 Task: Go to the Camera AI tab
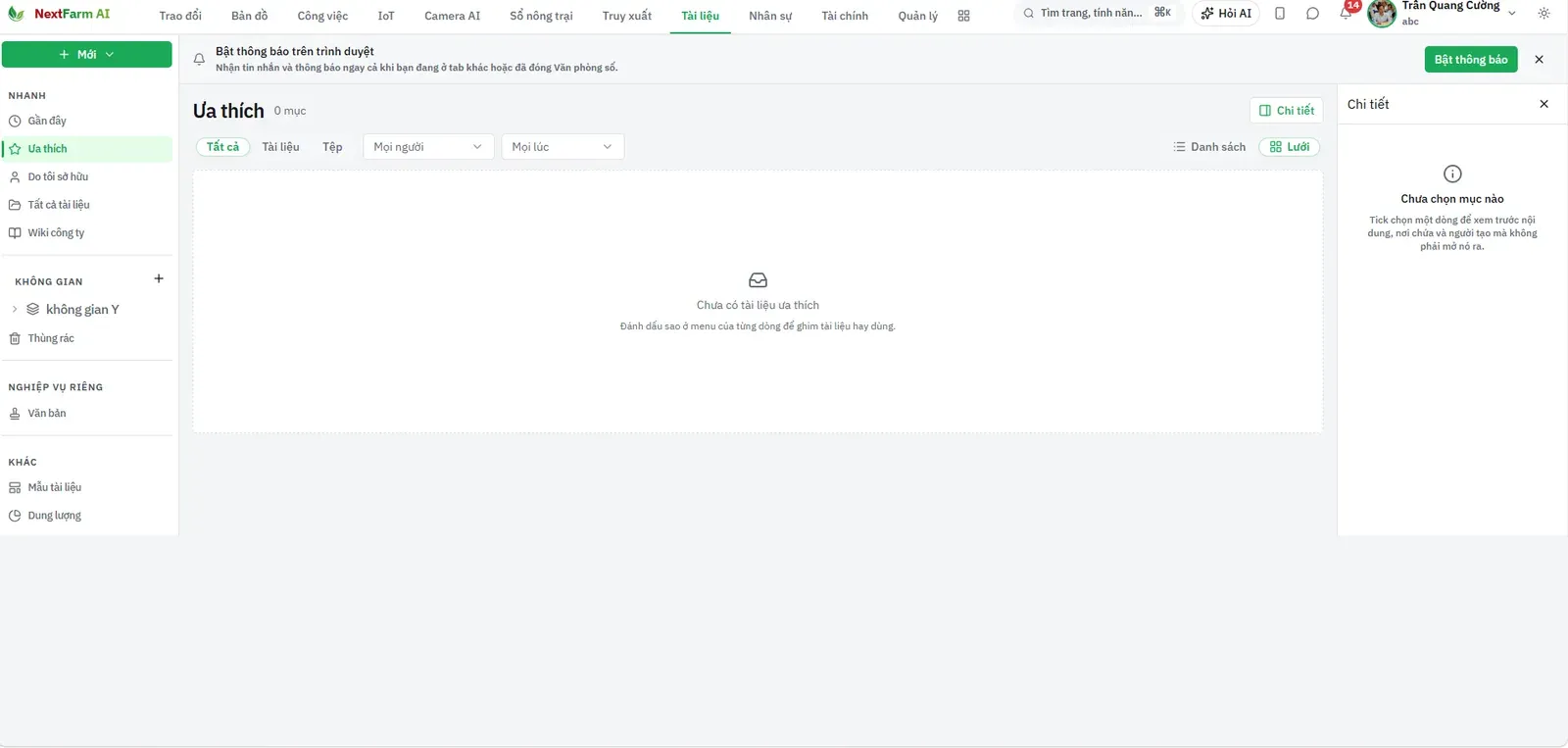[452, 16]
